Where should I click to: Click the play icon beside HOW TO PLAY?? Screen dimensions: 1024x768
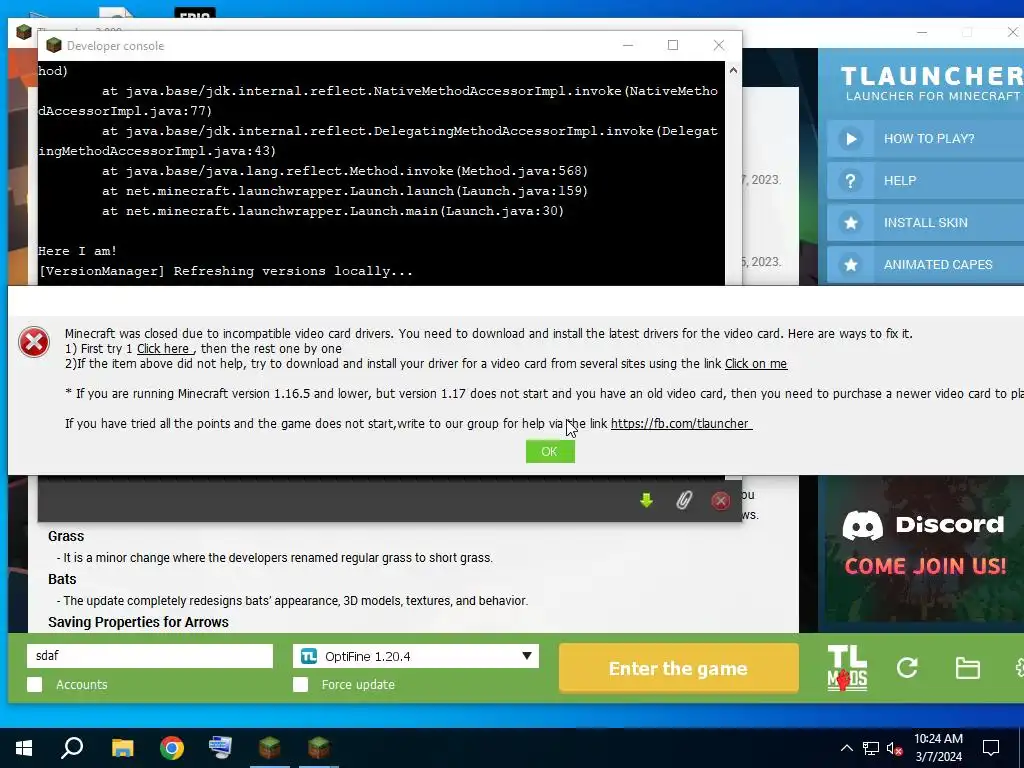[850, 138]
